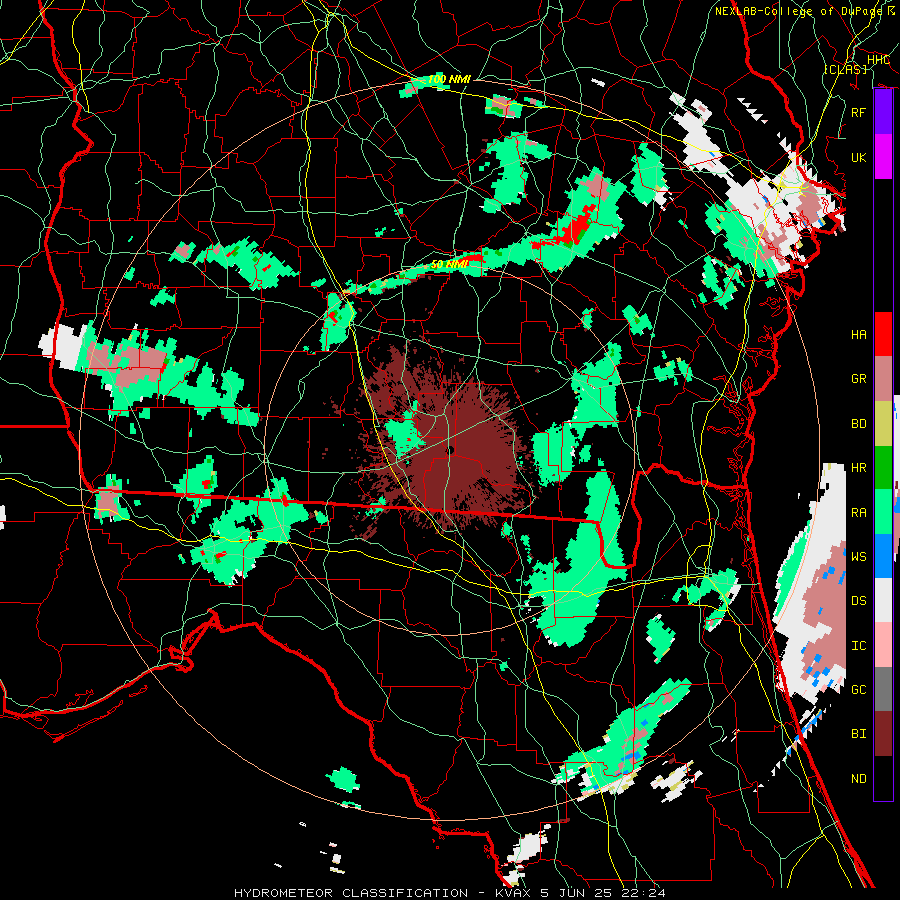Click the HR legend label
The height and width of the screenshot is (900, 900).
(x=858, y=468)
